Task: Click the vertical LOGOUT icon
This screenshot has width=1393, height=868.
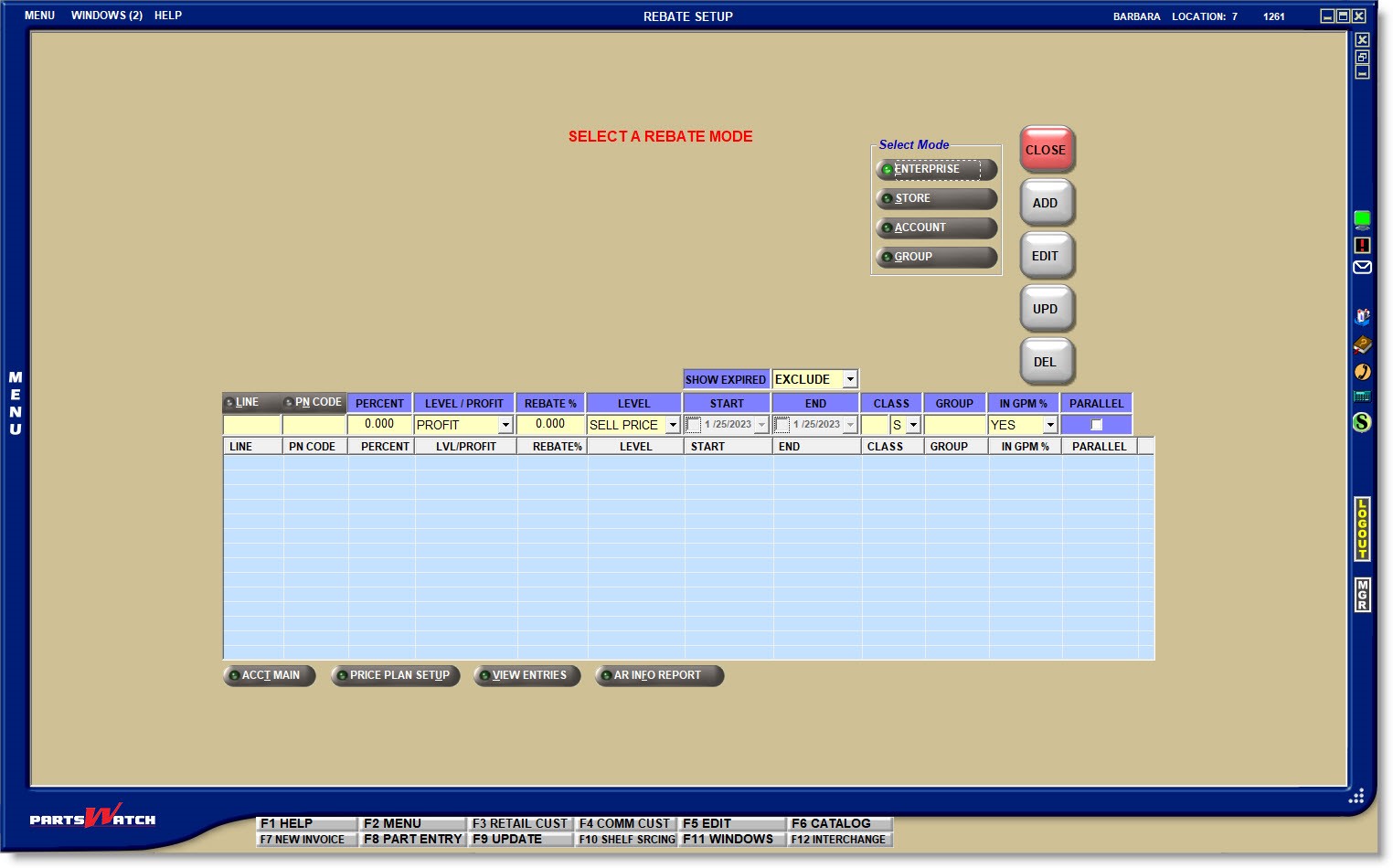Action: click(x=1362, y=529)
